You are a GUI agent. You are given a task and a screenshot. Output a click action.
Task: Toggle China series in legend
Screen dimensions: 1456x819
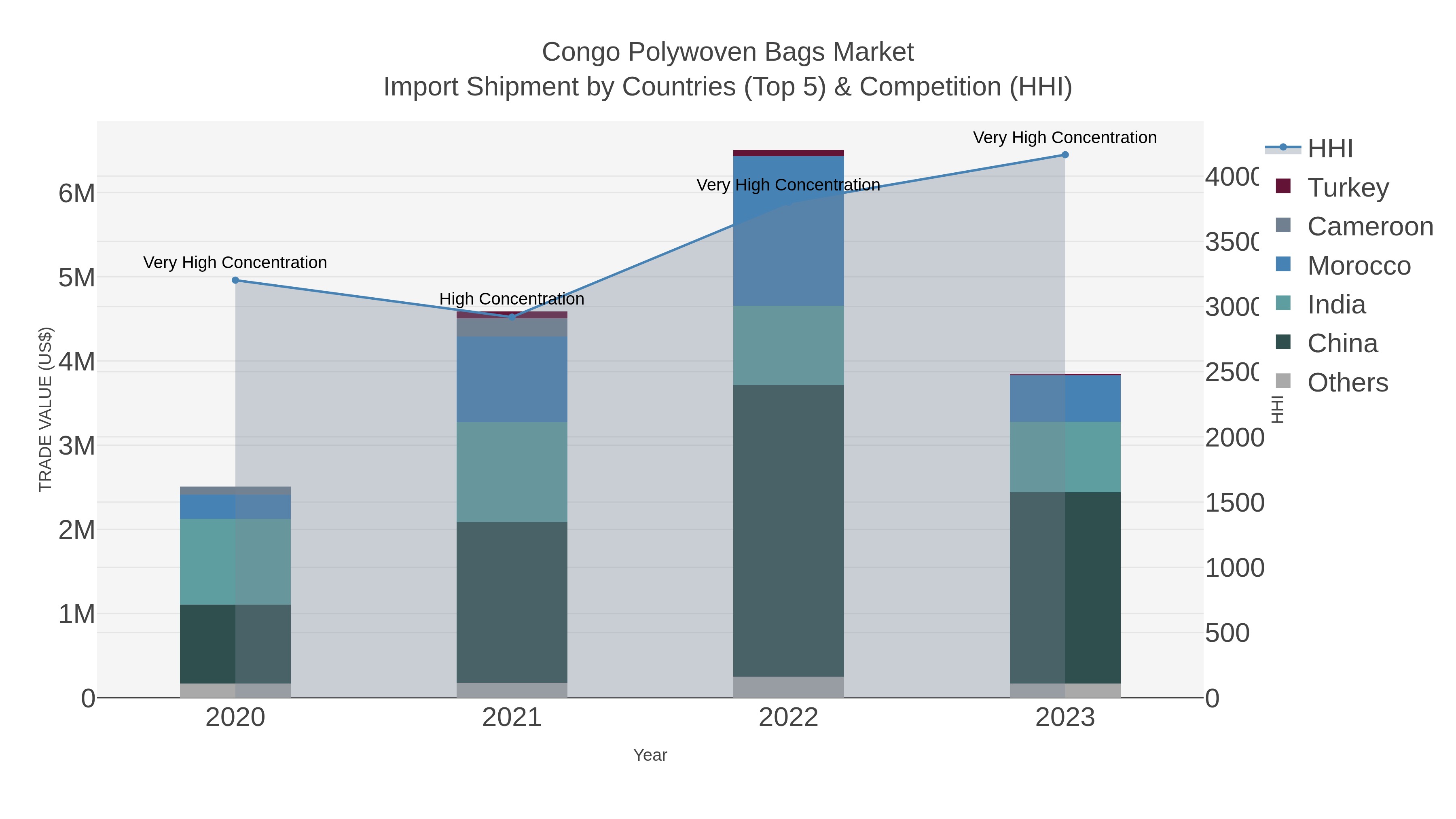1327,343
